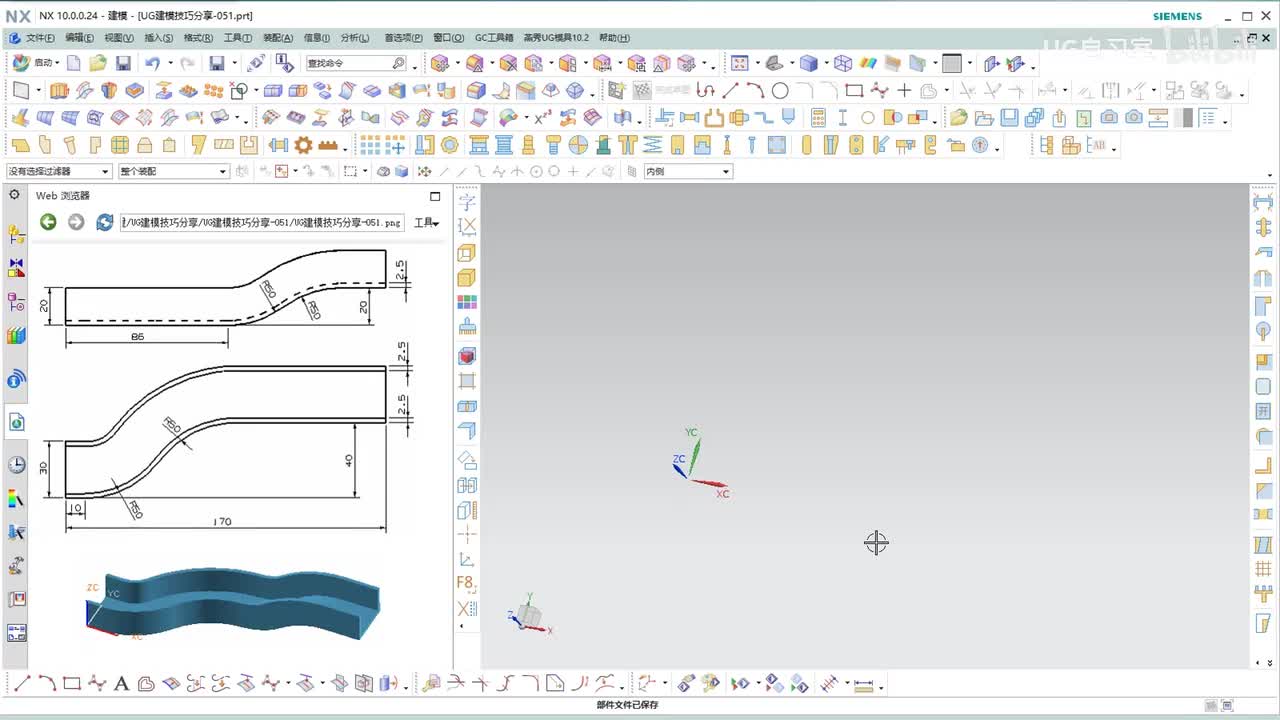The image size is (1280, 720).
Task: Maximize the Web browser panel
Action: click(435, 196)
